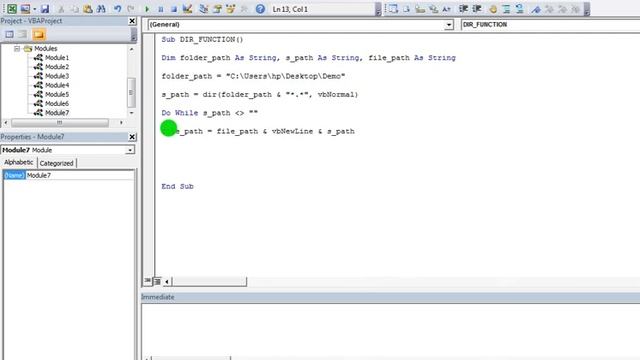Toggle Design Mode
The image size is (640, 360).
[x=187, y=9]
